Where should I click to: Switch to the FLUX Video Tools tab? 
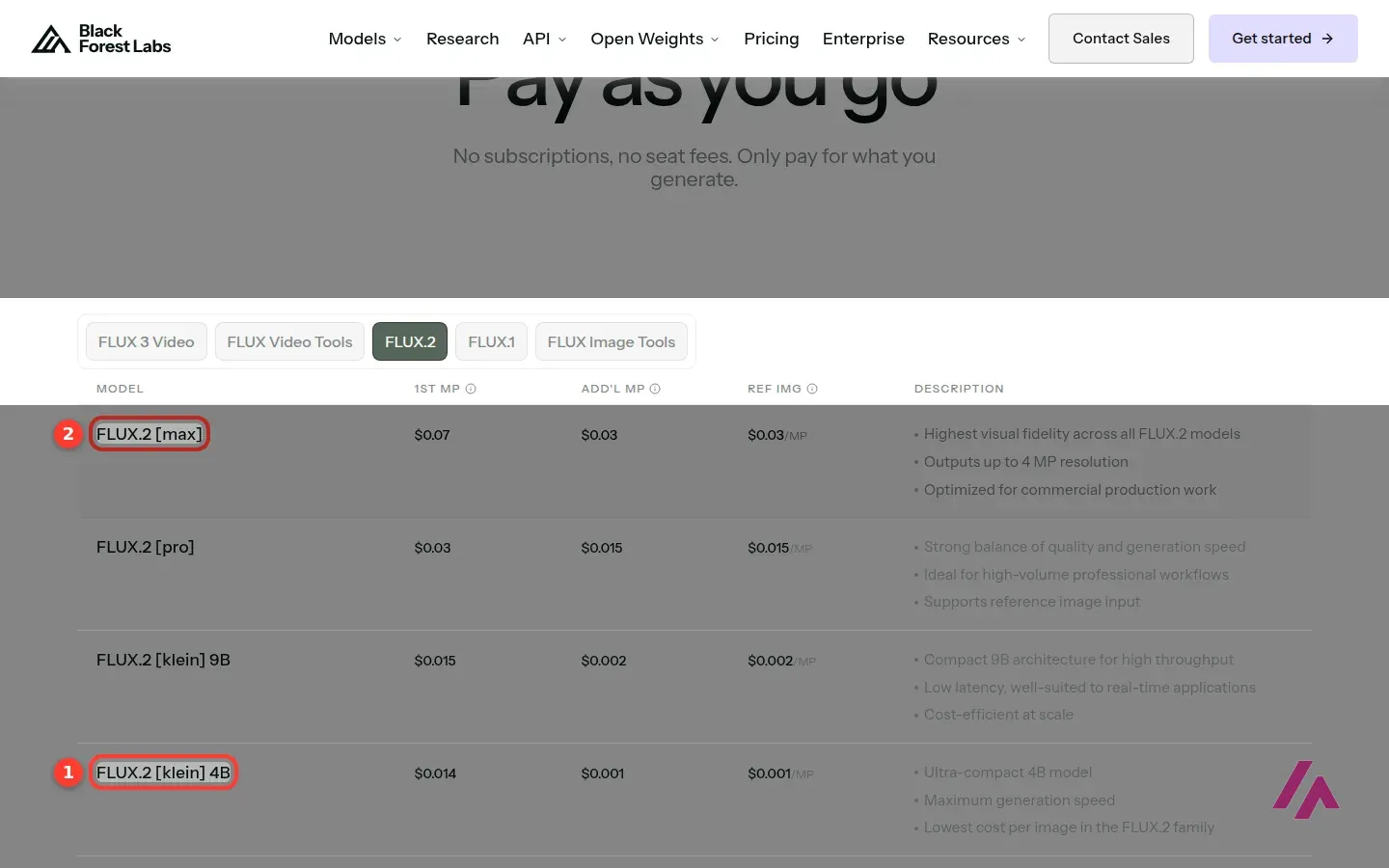pos(289,341)
